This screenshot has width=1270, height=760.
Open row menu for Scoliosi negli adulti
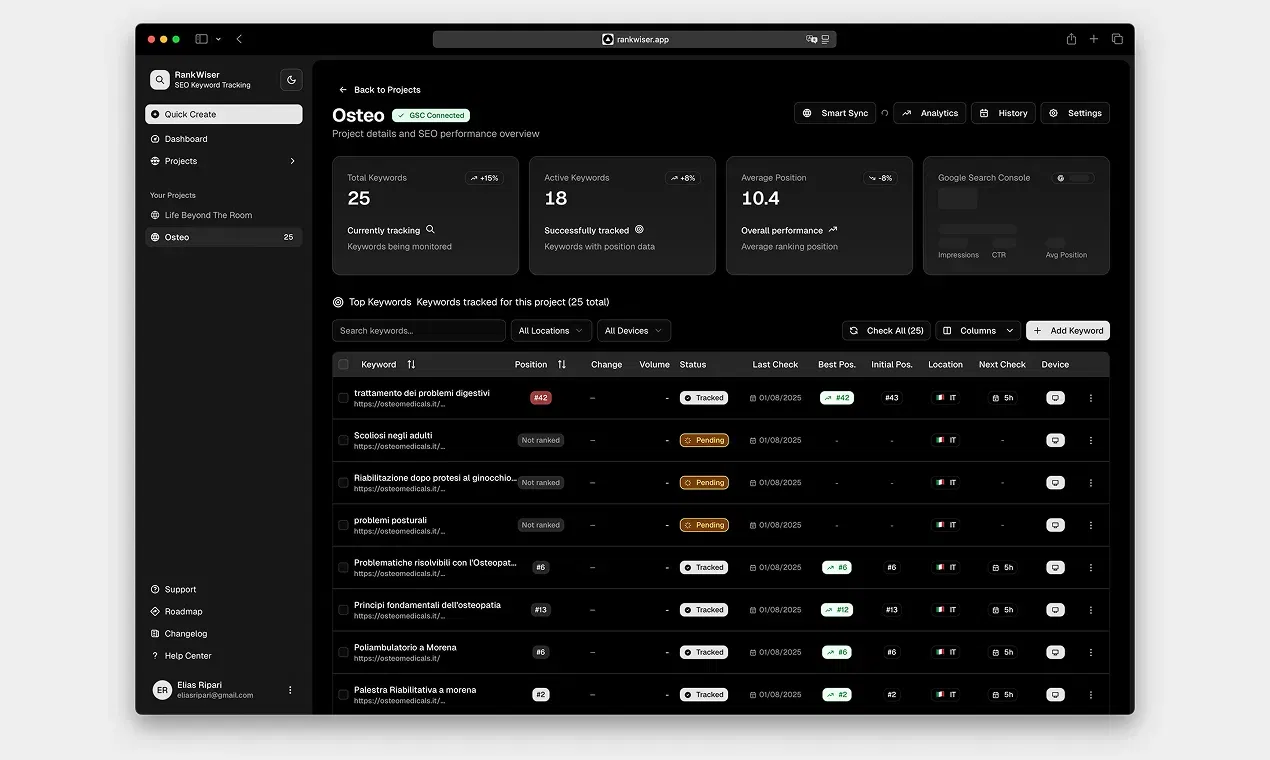[x=1090, y=440]
